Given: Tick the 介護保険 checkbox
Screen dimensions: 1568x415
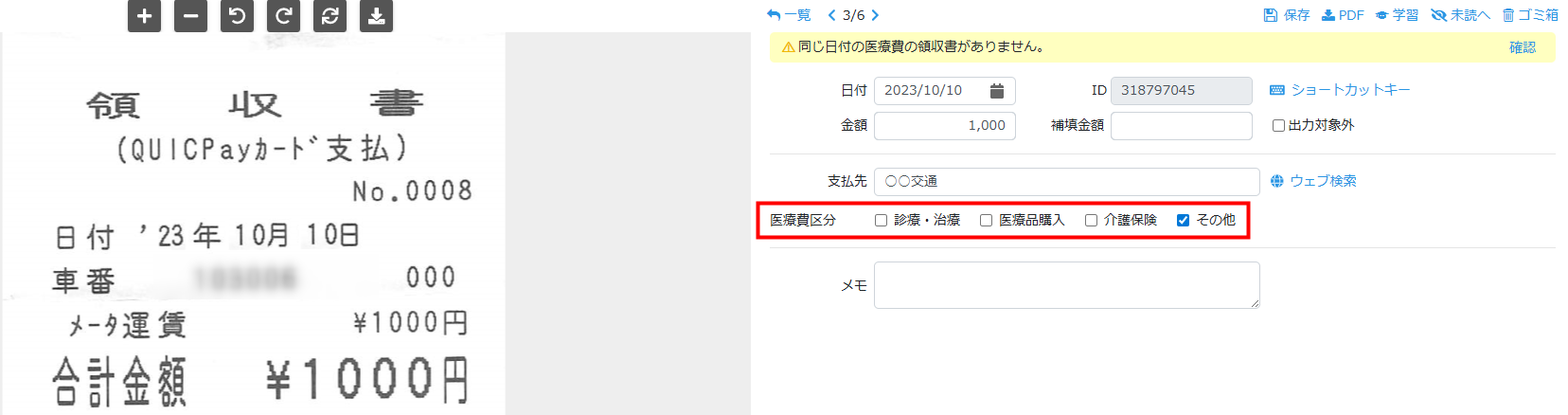Looking at the screenshot, I should pos(1091,221).
